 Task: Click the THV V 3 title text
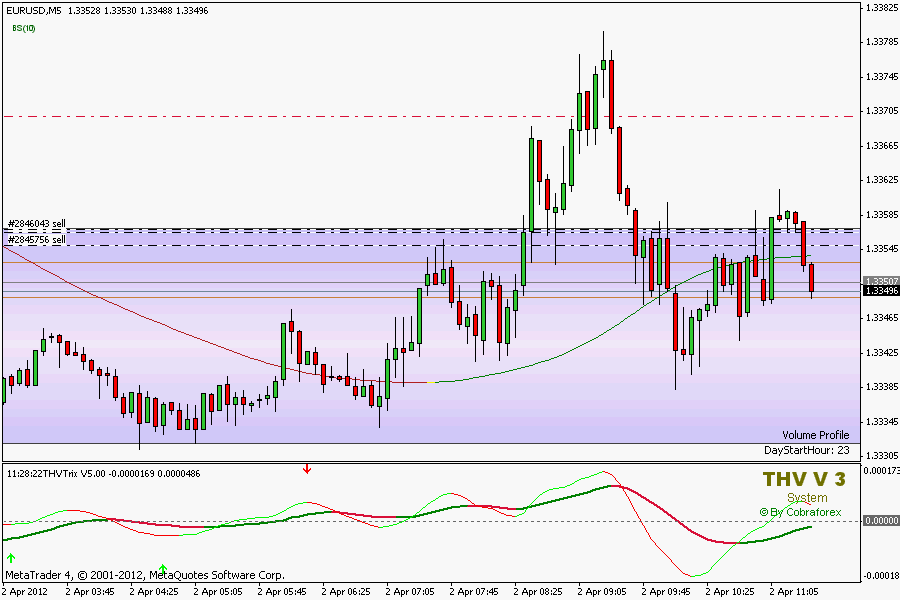(x=803, y=480)
